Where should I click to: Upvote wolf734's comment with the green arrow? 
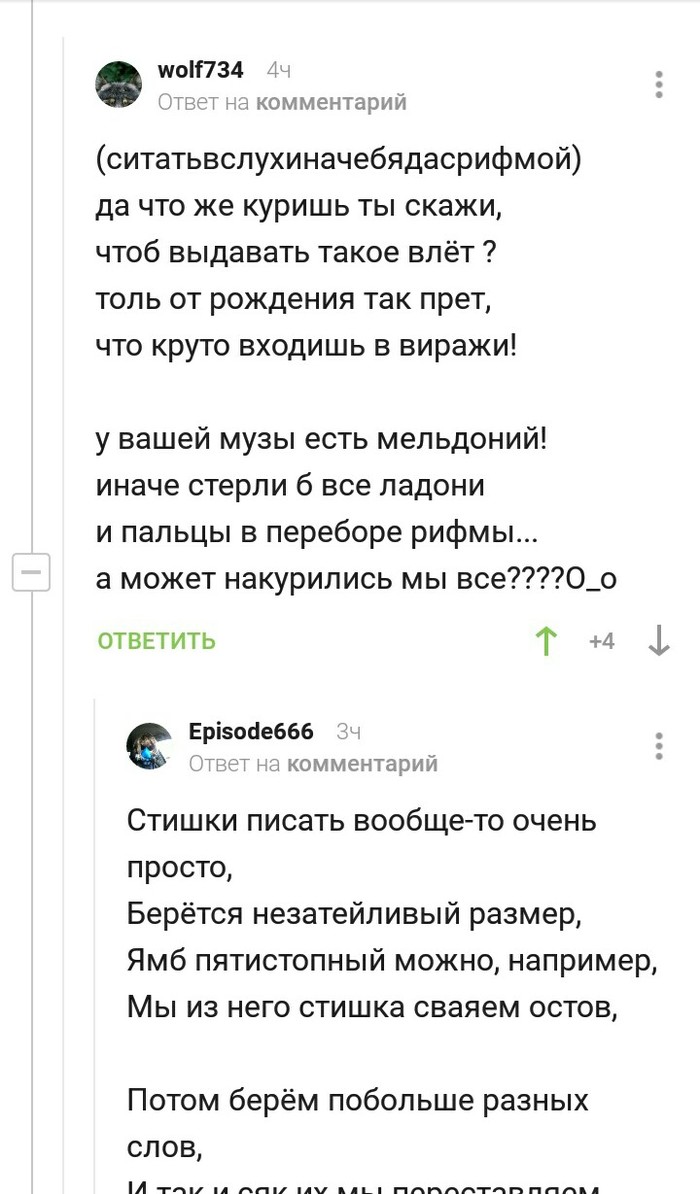coord(546,641)
